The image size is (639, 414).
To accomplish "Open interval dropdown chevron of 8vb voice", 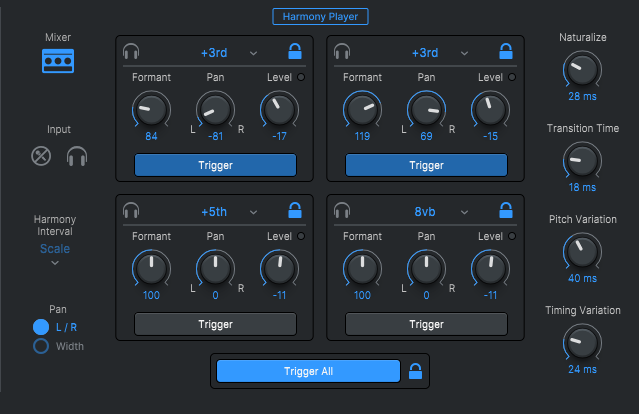I will (x=465, y=212).
